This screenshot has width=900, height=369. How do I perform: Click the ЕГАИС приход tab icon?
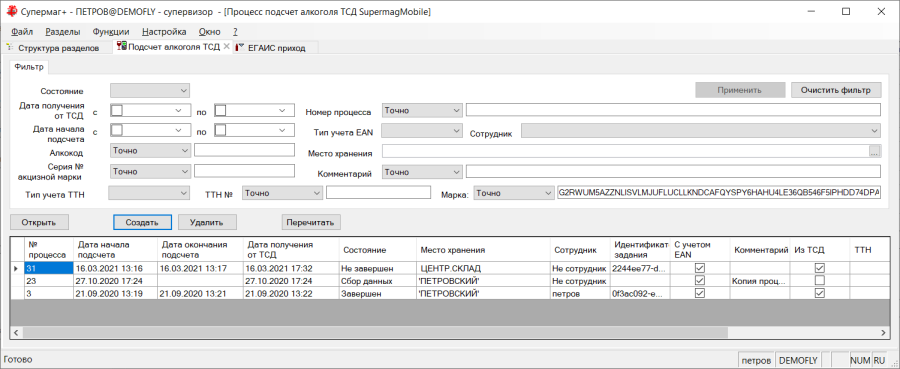point(240,48)
